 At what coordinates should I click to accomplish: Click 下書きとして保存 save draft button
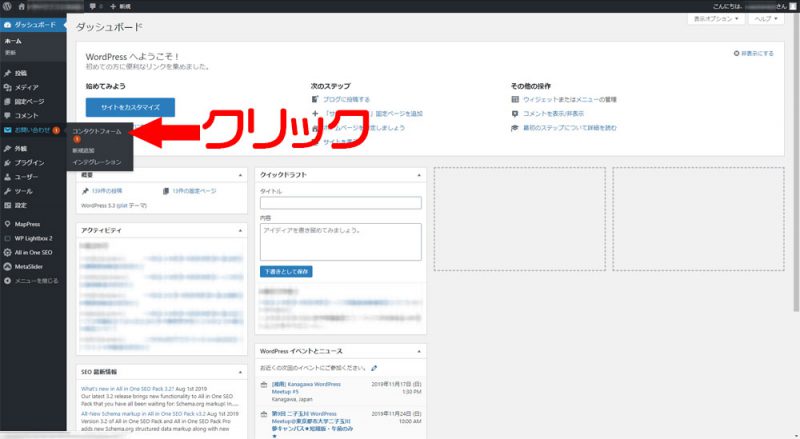click(x=286, y=272)
